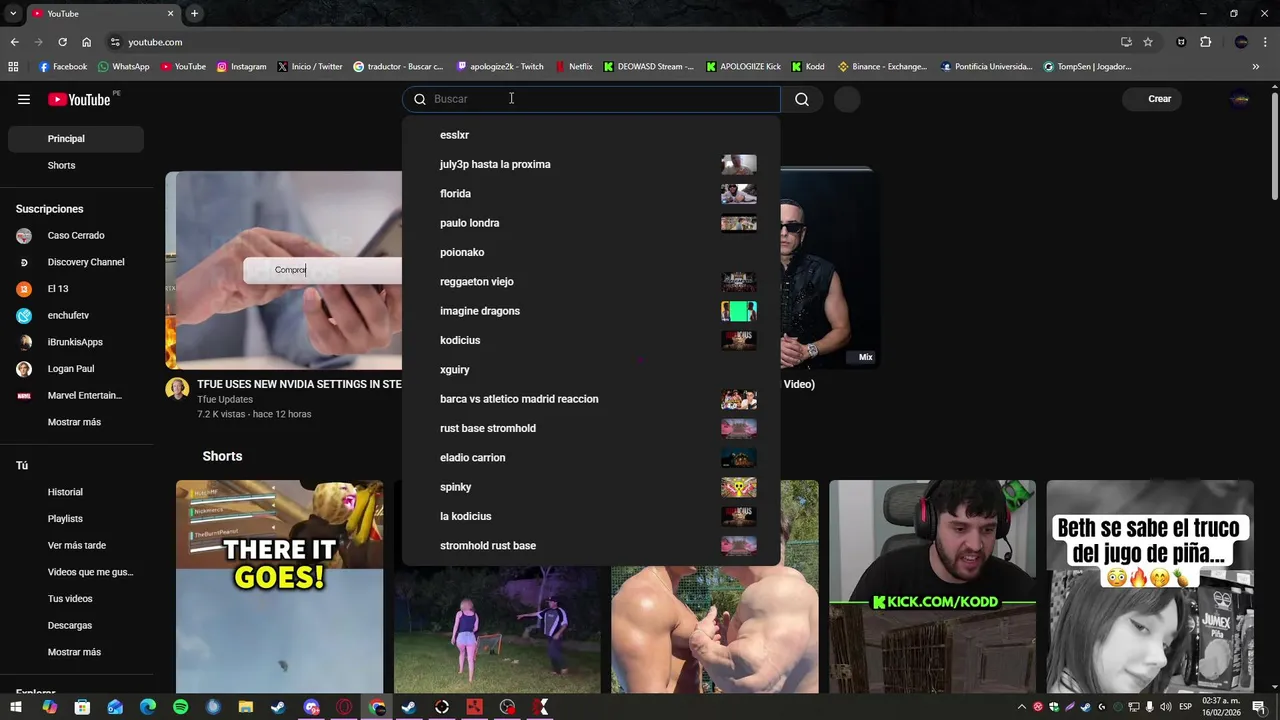The height and width of the screenshot is (720, 1280).
Task: Bookmark this page with the star icon
Action: [1148, 42]
